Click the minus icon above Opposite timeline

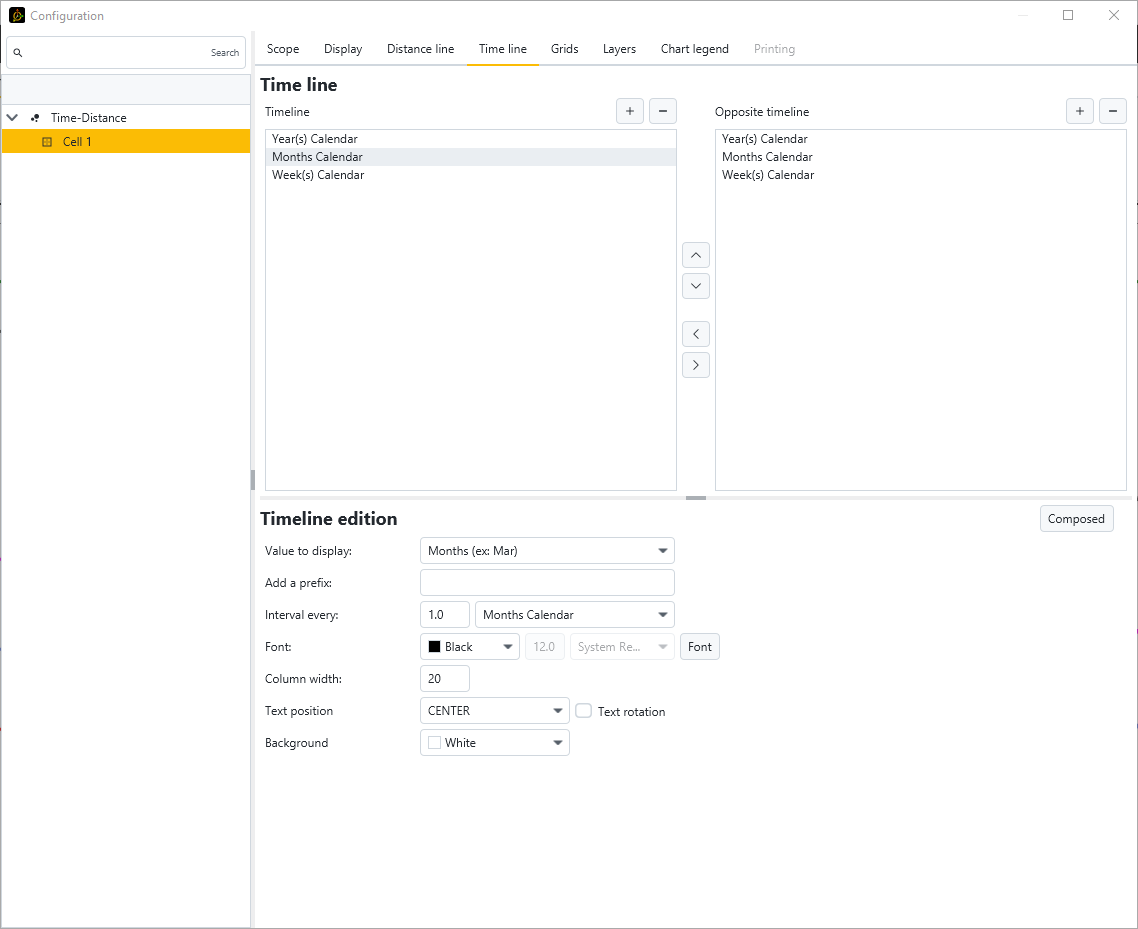(1113, 111)
